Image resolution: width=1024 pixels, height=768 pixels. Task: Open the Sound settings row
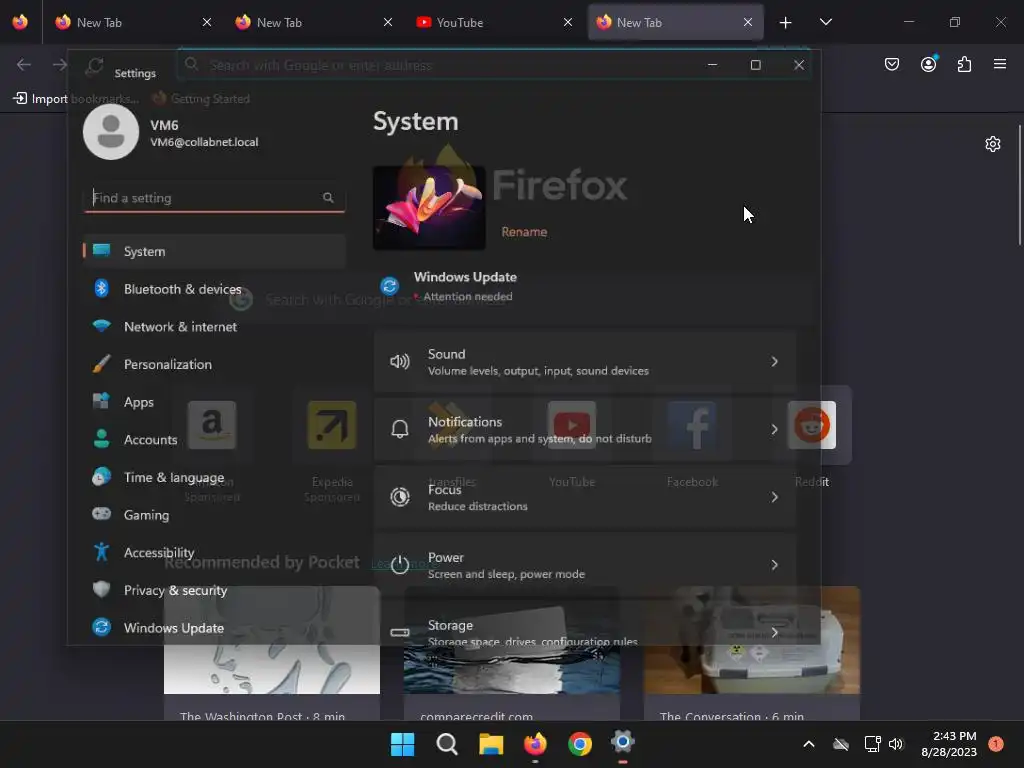[585, 362]
